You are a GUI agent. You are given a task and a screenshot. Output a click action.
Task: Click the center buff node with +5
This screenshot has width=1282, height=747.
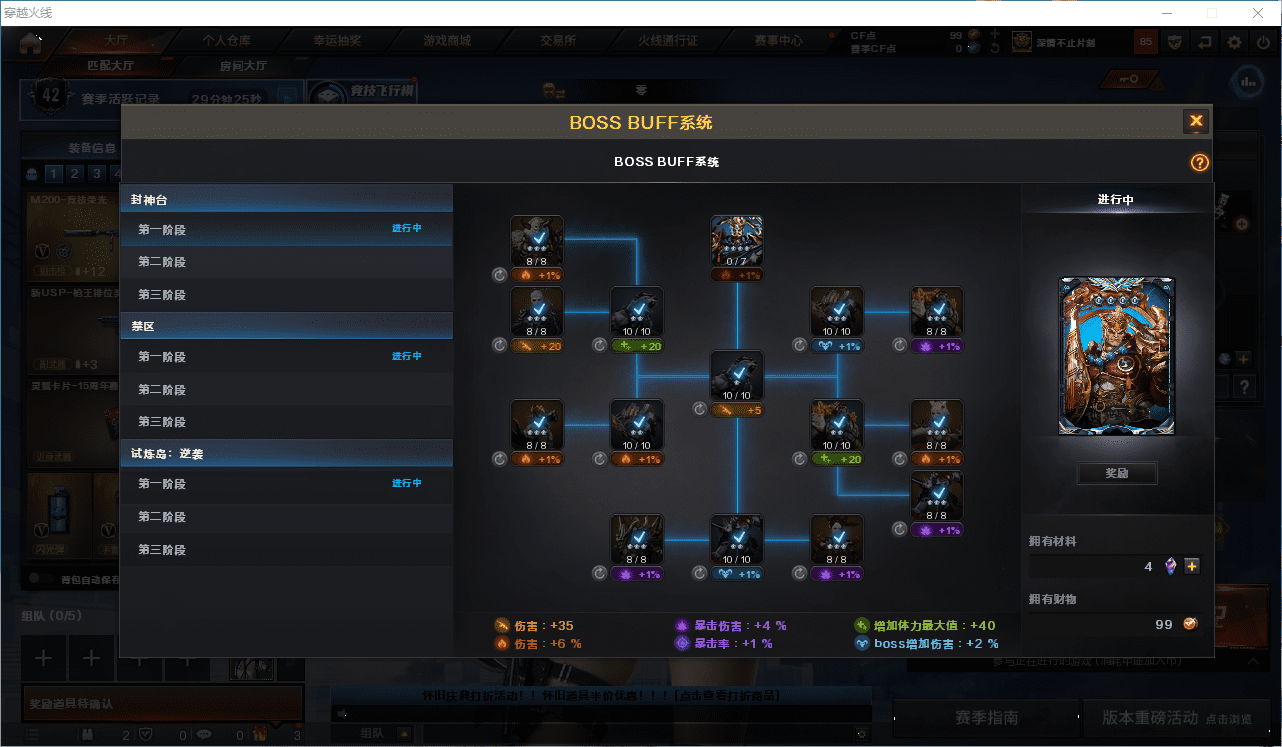pyautogui.click(x=737, y=376)
